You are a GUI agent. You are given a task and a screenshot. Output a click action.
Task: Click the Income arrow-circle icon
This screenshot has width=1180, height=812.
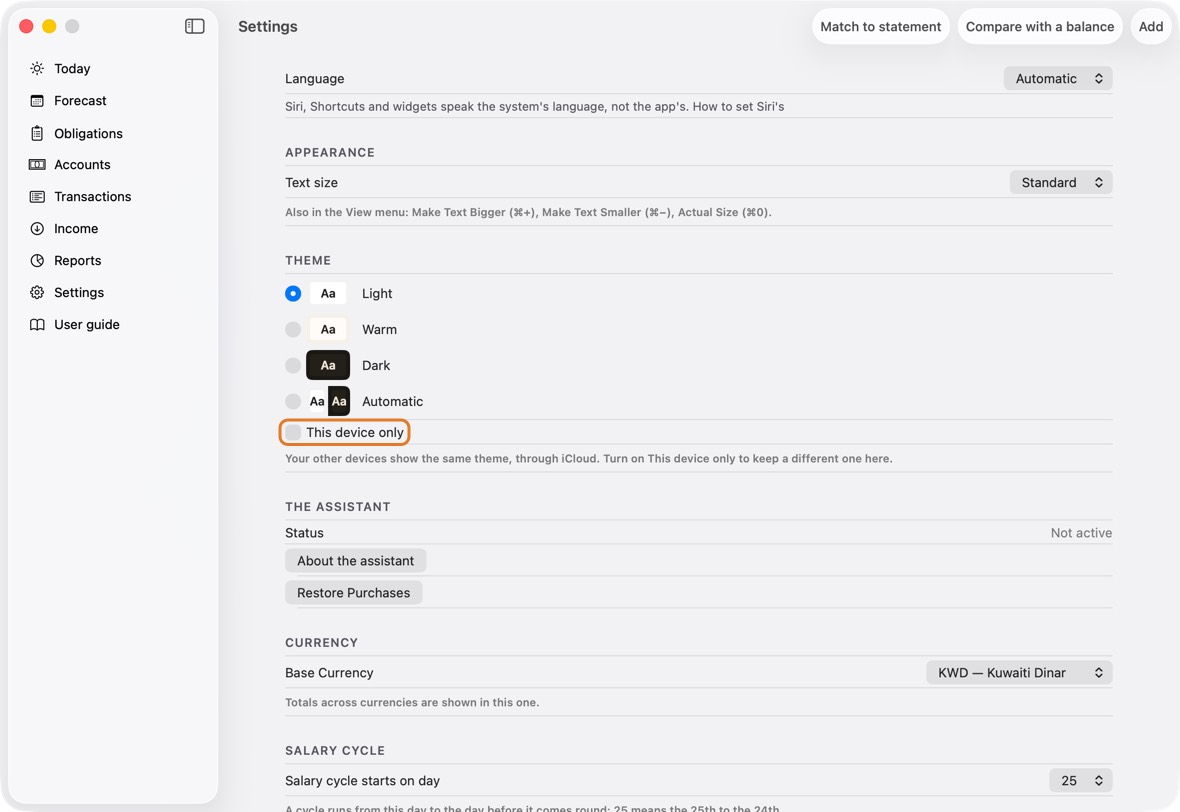coord(37,229)
